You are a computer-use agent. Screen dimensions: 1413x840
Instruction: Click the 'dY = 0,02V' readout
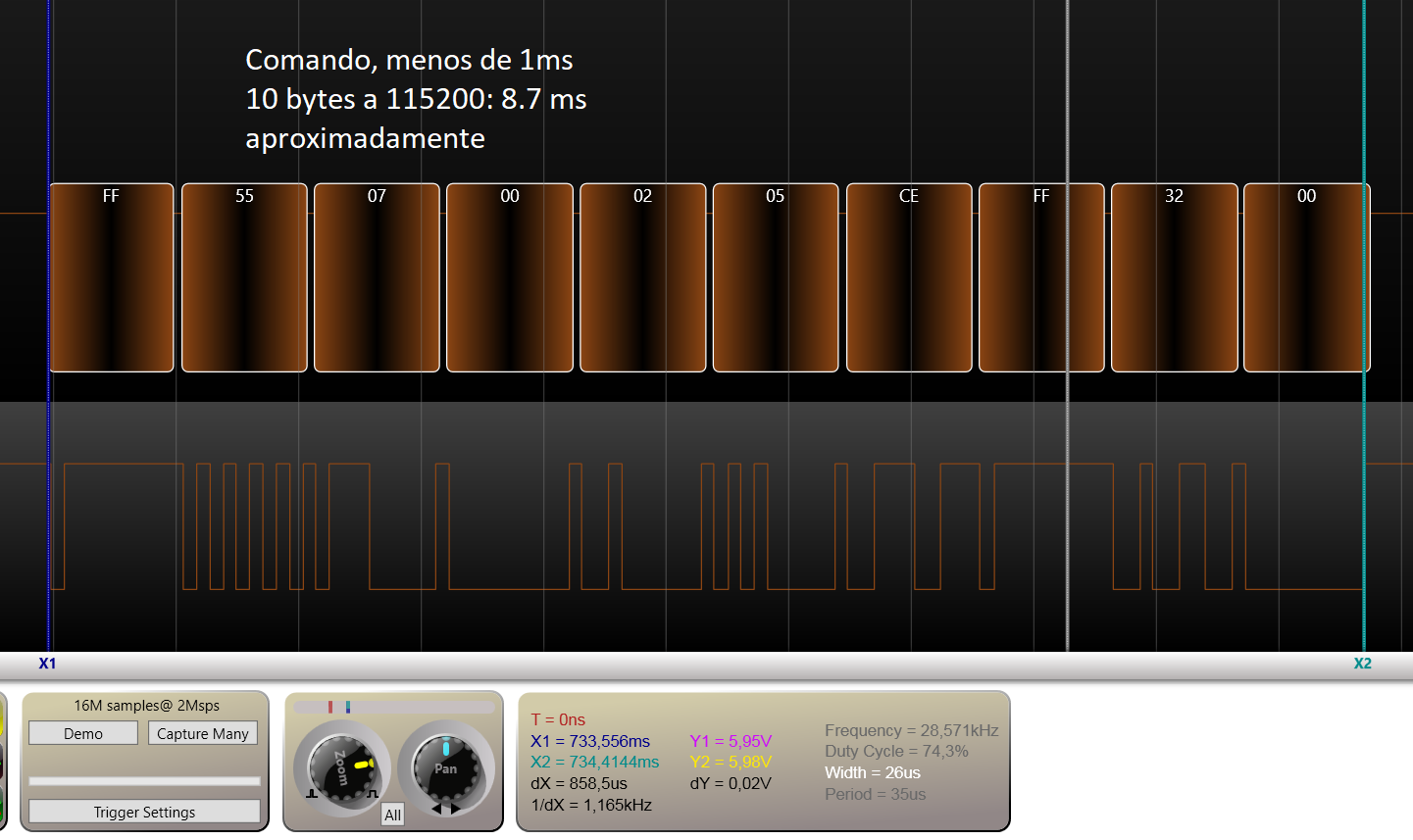point(731,783)
